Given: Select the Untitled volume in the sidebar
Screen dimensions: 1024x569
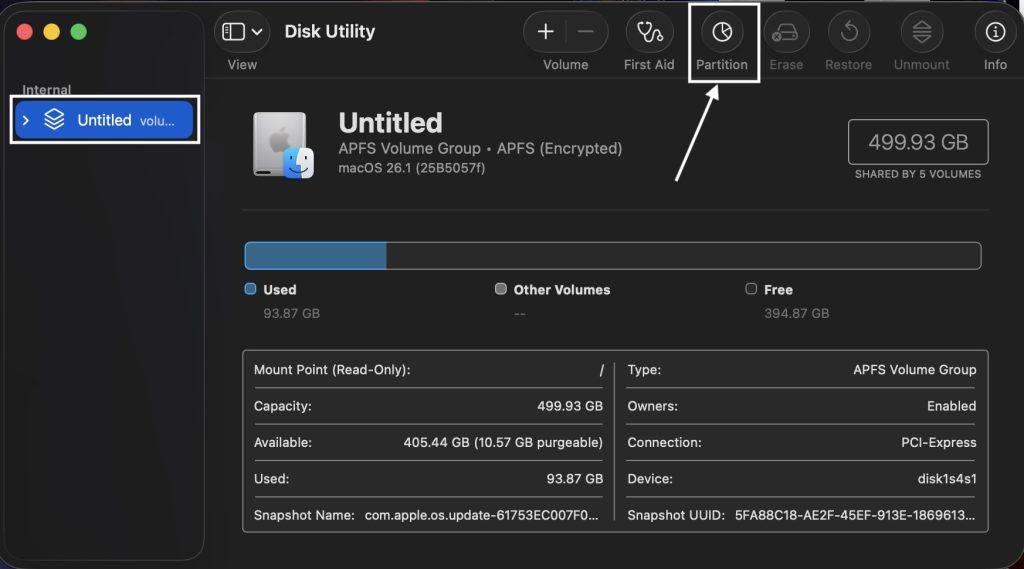Looking at the screenshot, I should point(104,121).
